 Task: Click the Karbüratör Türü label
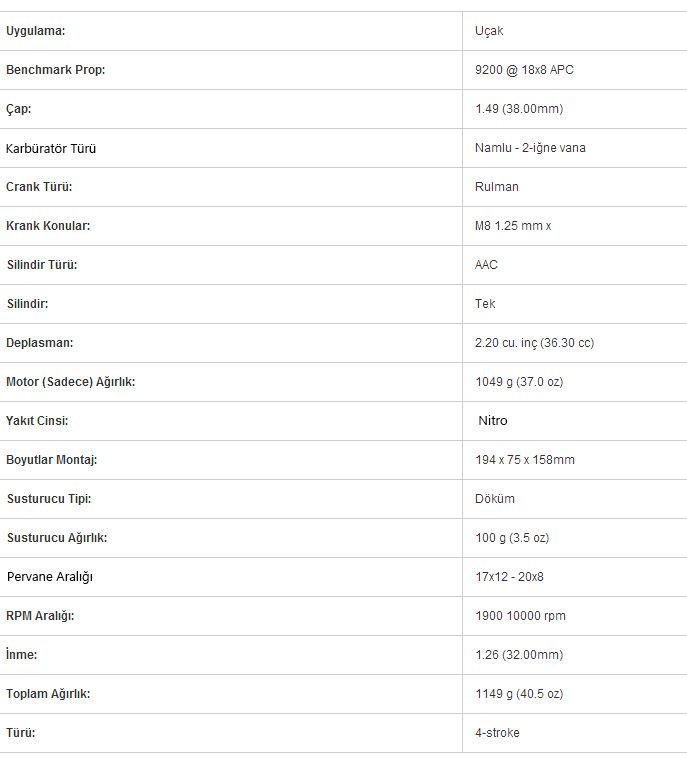tap(51, 148)
